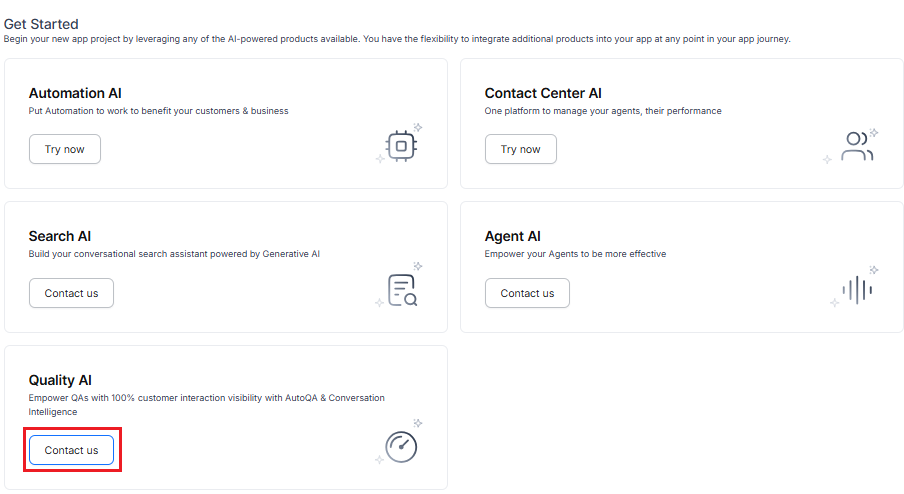Select the Quality AI card title
This screenshot has width=904, height=494.
[60, 380]
